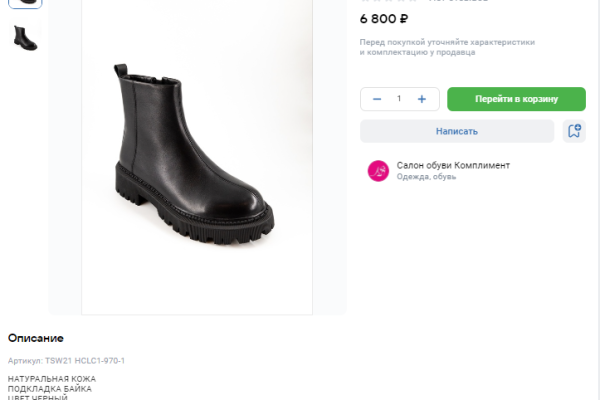The width and height of the screenshot is (600, 400).
Task: Click the article number TSW21 HCLC1-970-1
Action: point(85,360)
